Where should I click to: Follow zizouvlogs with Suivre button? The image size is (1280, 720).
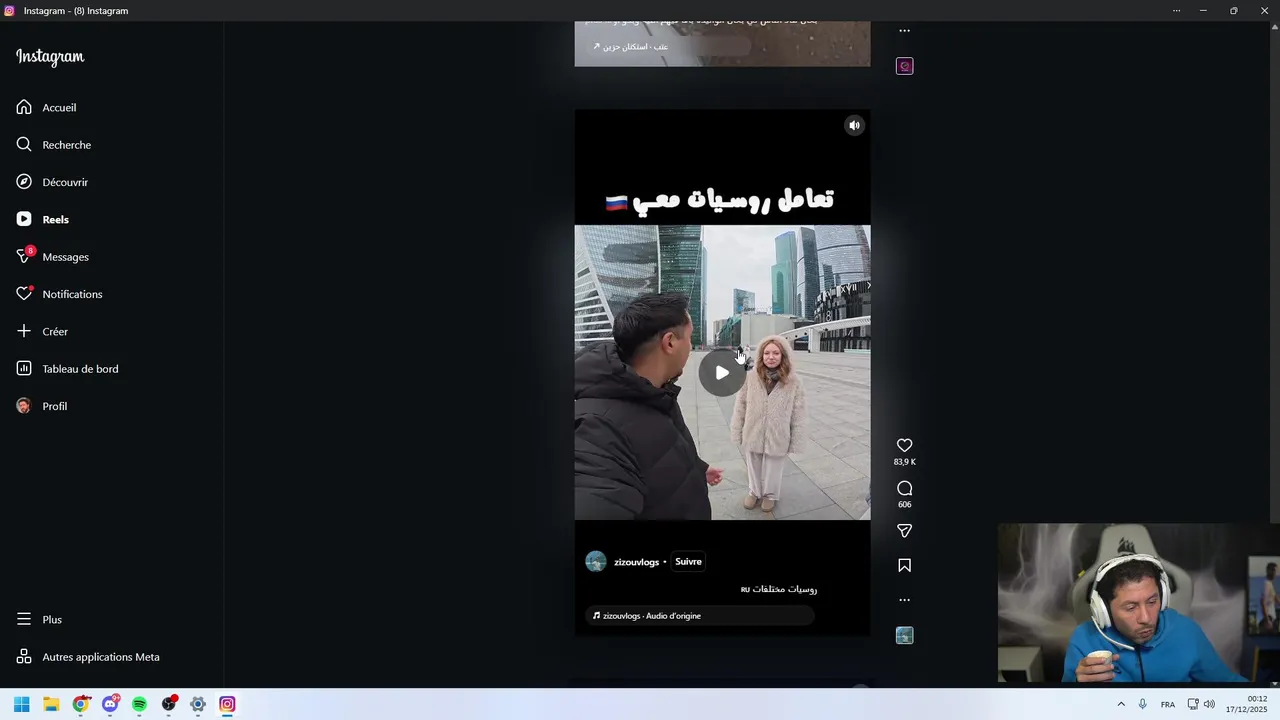coord(688,562)
